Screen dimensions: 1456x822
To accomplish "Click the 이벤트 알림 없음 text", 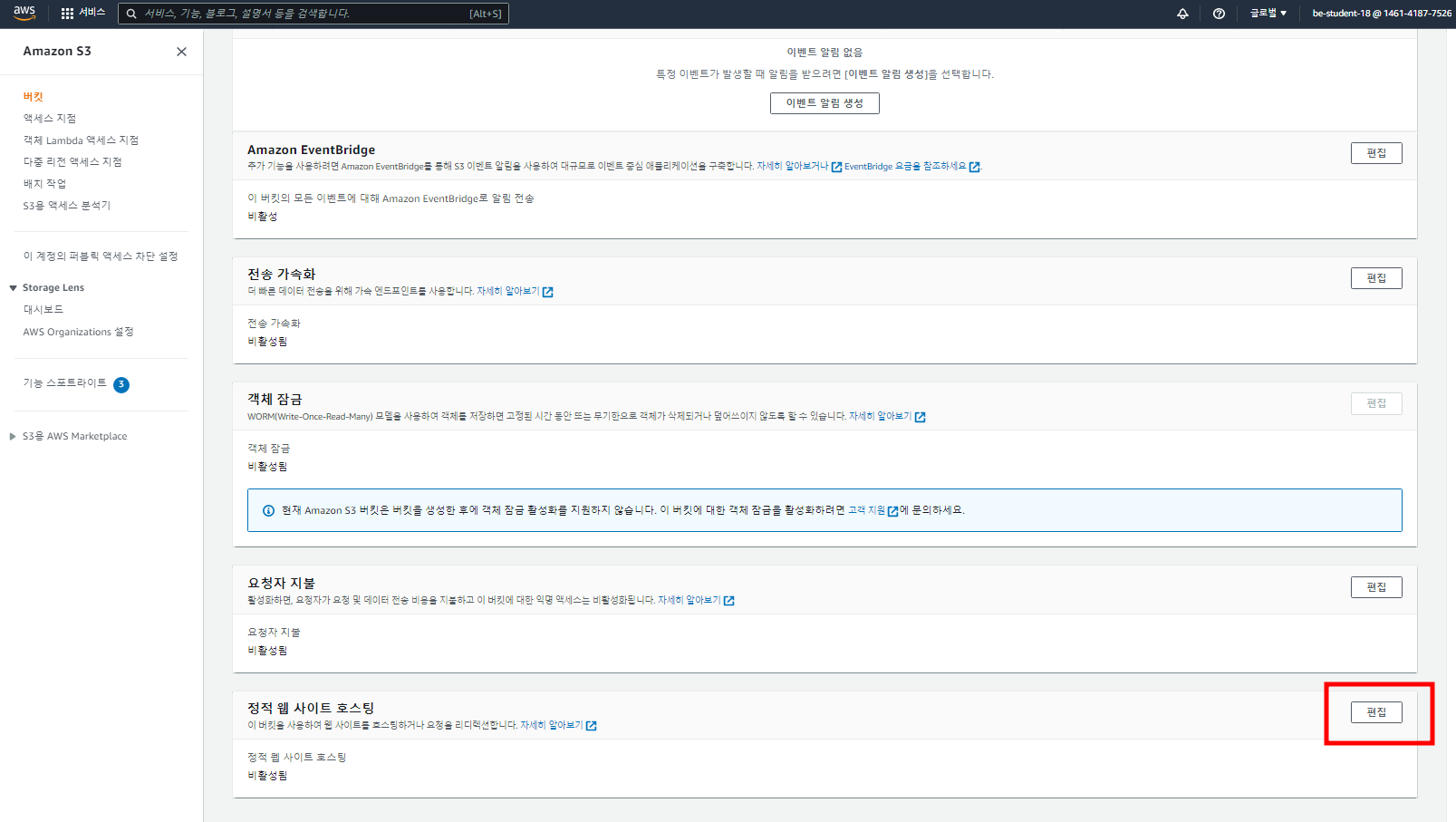I will tap(824, 53).
